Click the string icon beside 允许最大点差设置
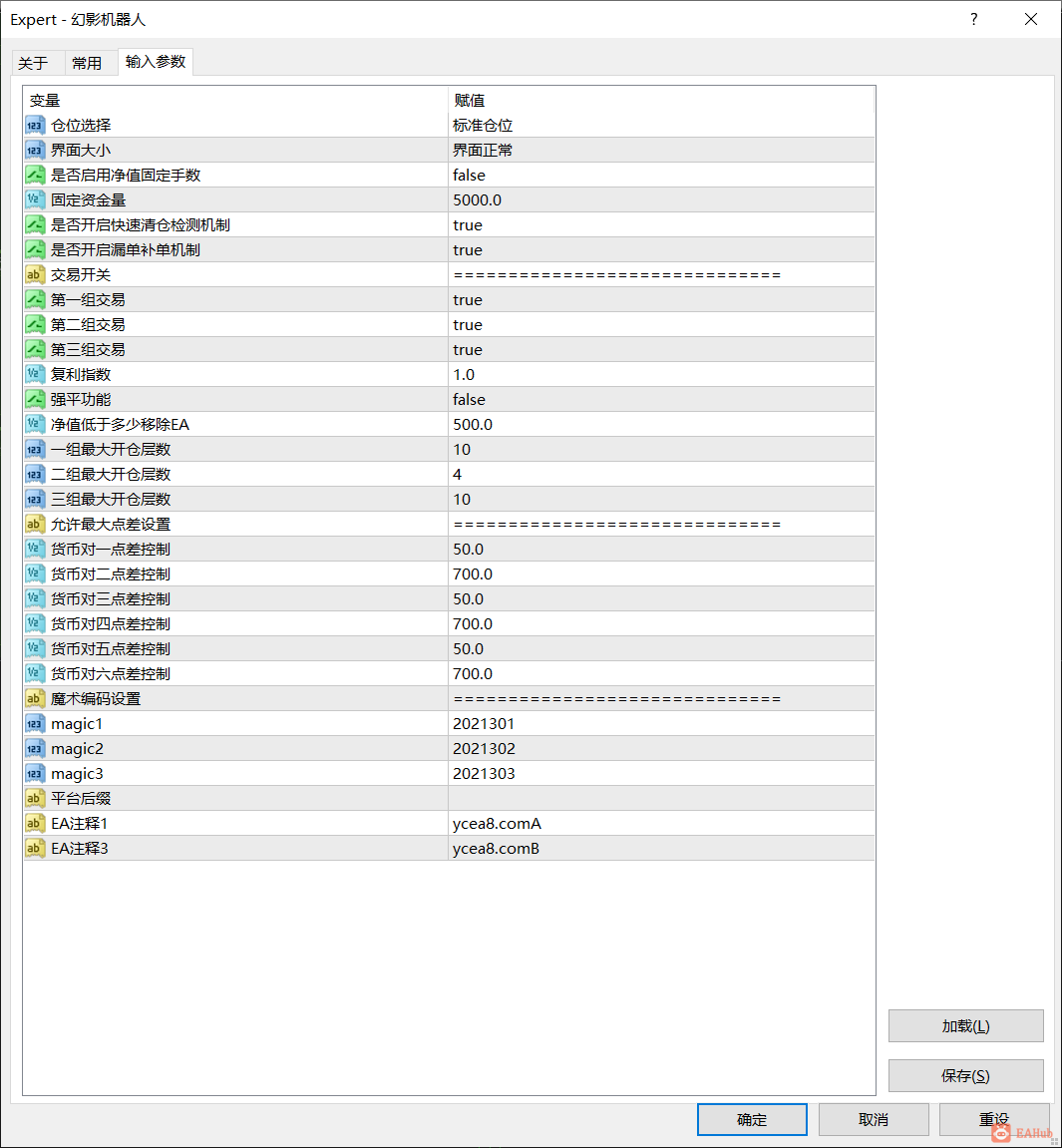This screenshot has height=1148, width=1062. 35,525
